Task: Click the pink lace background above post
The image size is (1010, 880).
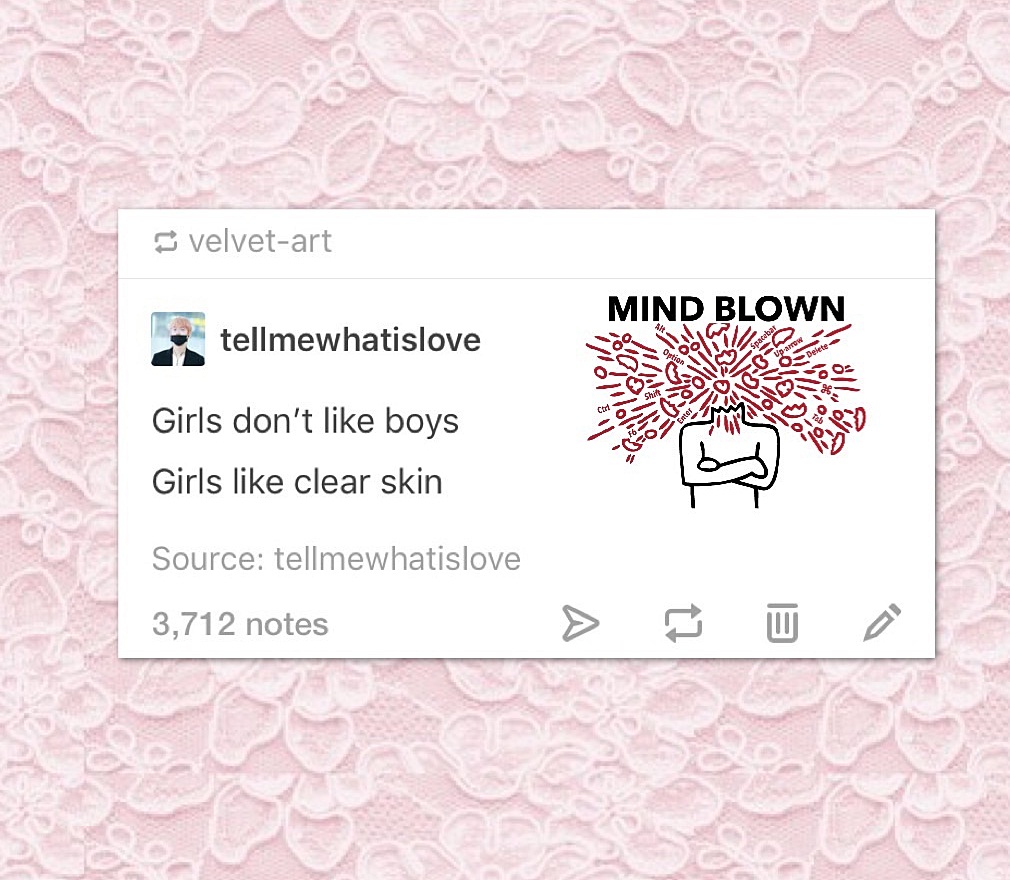Action: pyautogui.click(x=505, y=103)
